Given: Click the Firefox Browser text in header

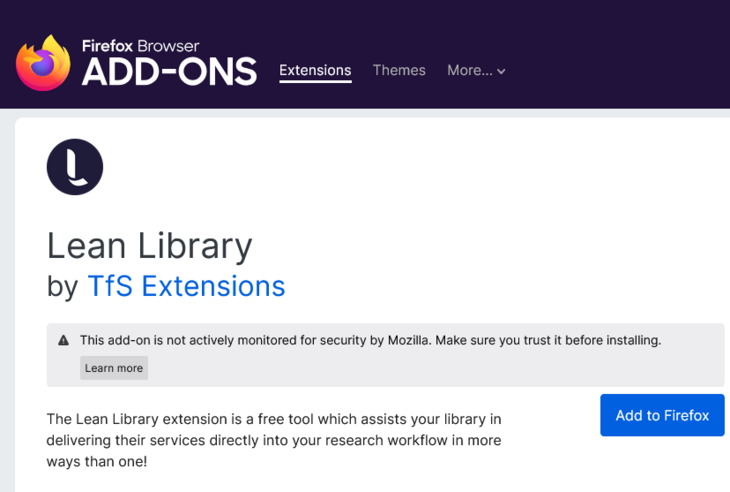Looking at the screenshot, I should 140,46.
